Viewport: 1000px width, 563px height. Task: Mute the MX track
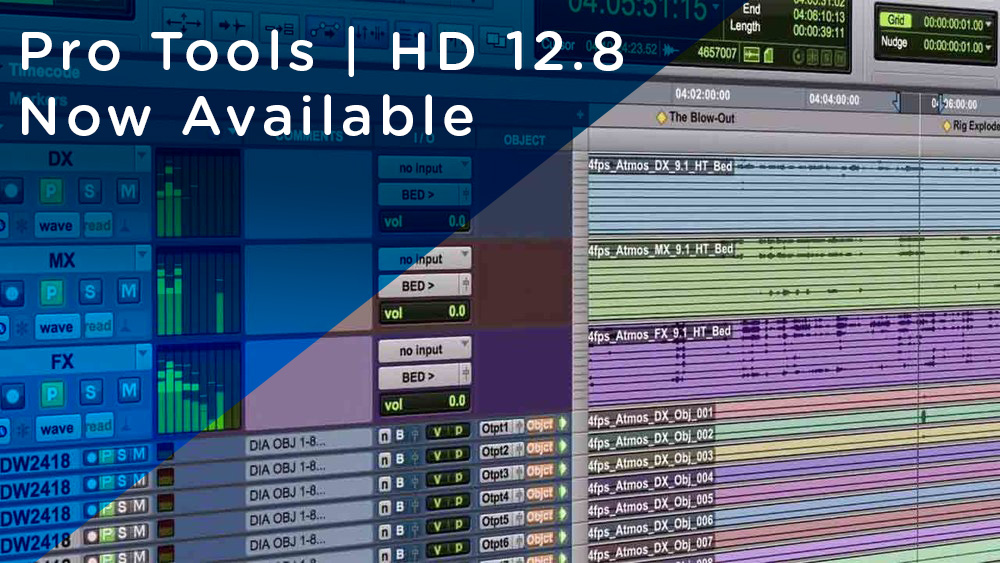pos(128,291)
